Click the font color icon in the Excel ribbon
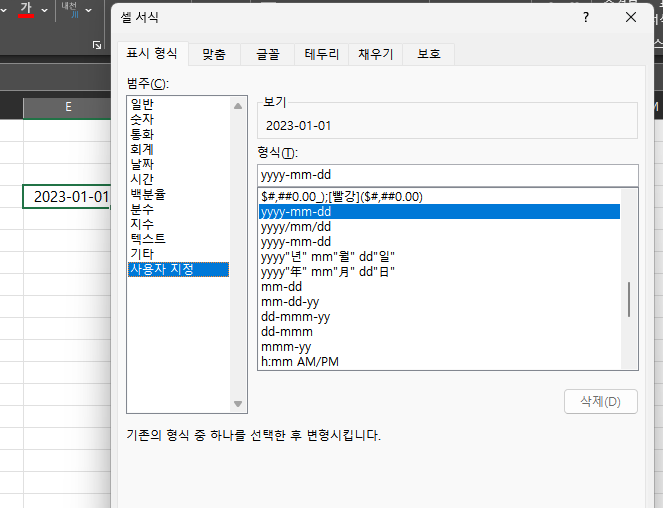 tap(26, 9)
